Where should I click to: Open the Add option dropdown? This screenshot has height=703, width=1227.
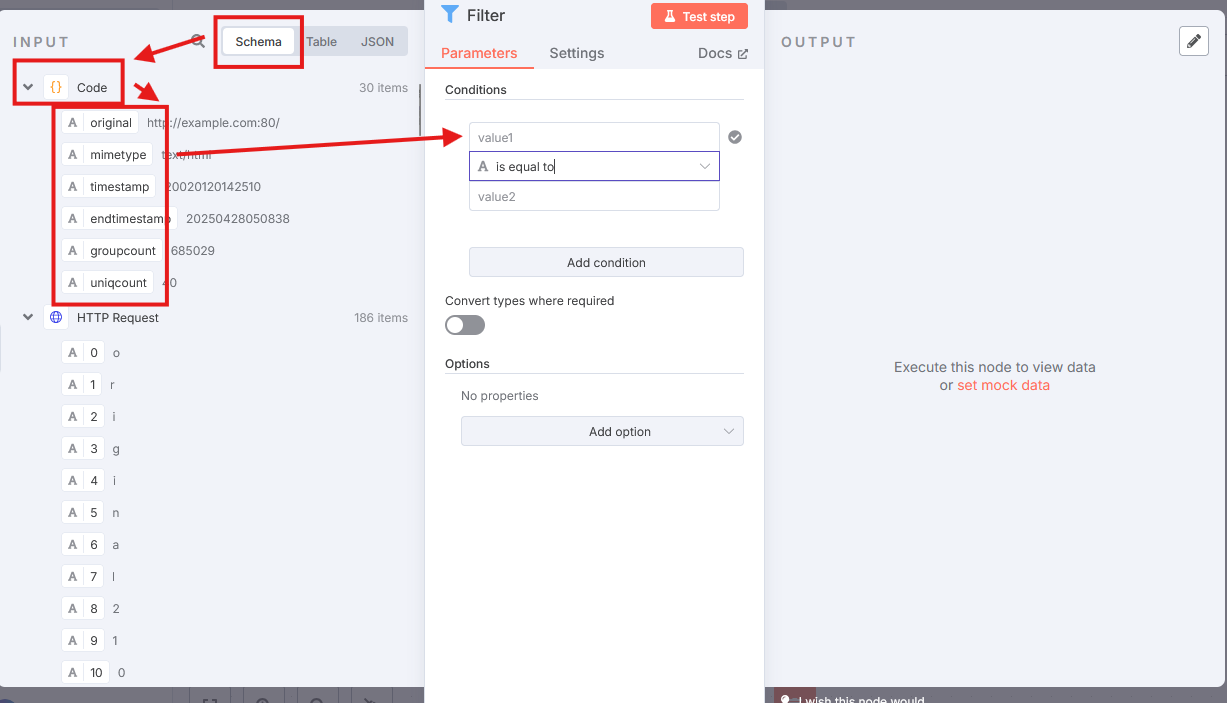(x=602, y=432)
